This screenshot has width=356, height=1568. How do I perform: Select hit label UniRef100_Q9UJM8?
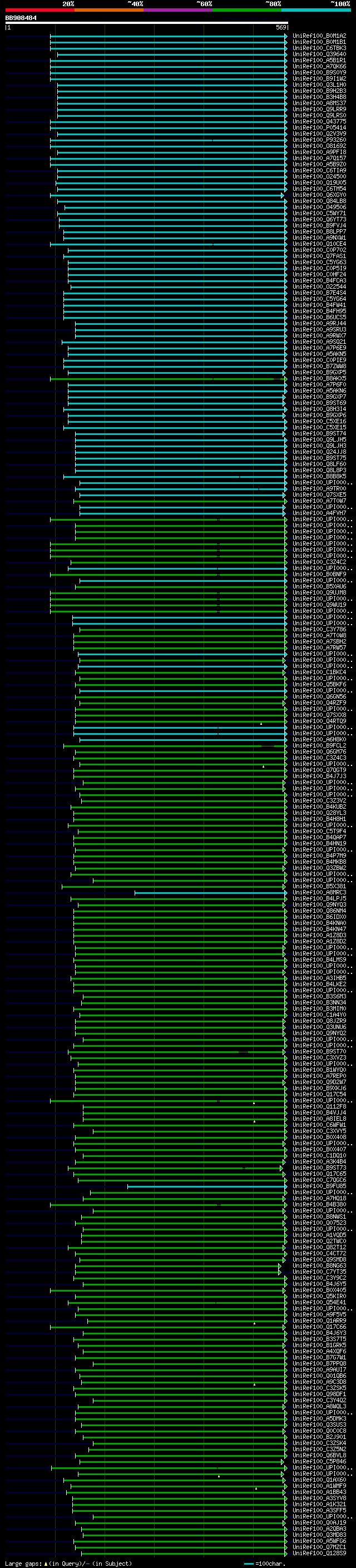pyautogui.click(x=319, y=592)
